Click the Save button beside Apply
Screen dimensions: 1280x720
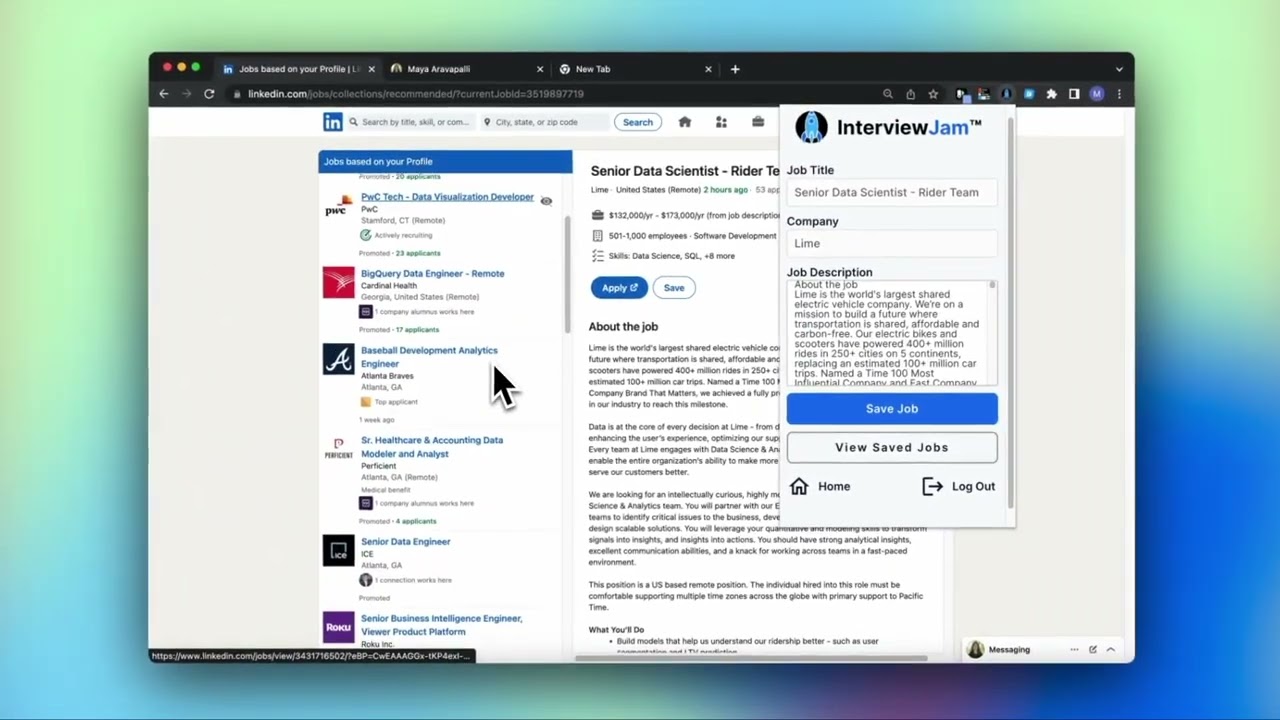[x=674, y=288]
